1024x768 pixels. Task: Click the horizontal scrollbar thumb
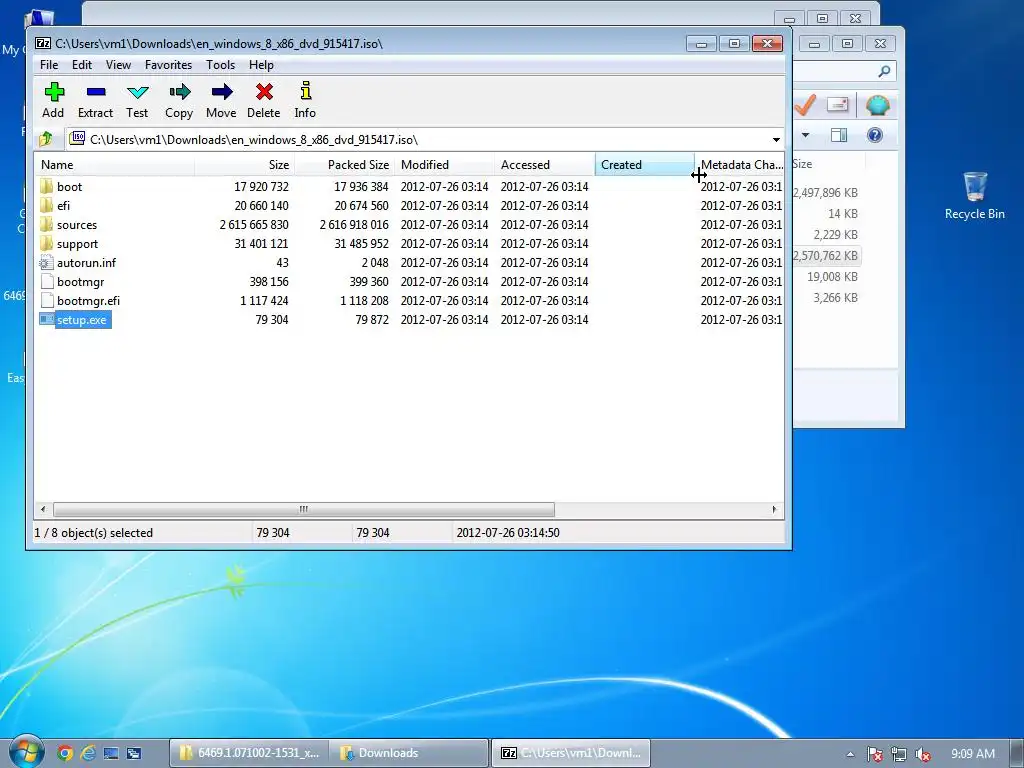(304, 509)
